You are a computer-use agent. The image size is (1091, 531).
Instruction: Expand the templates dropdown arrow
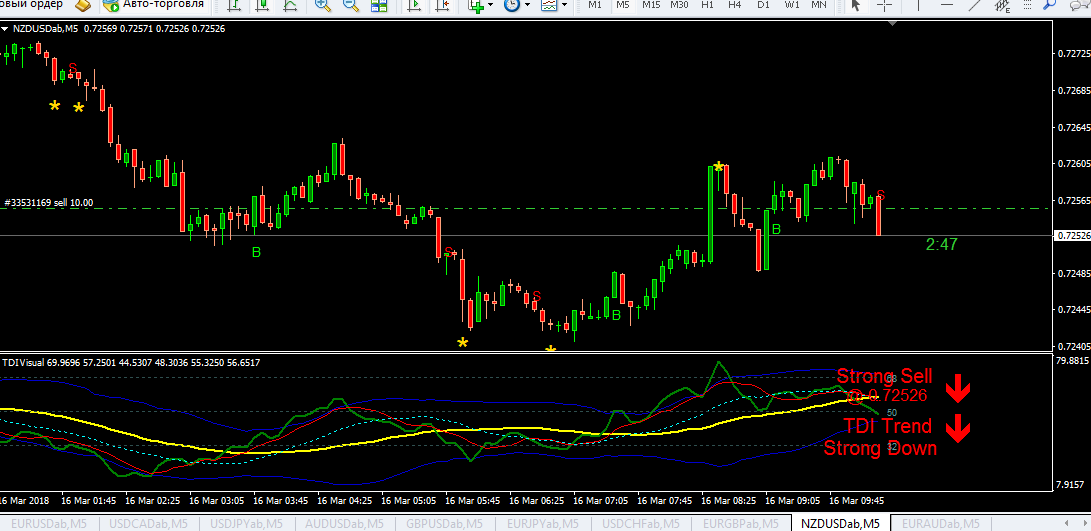click(x=564, y=6)
